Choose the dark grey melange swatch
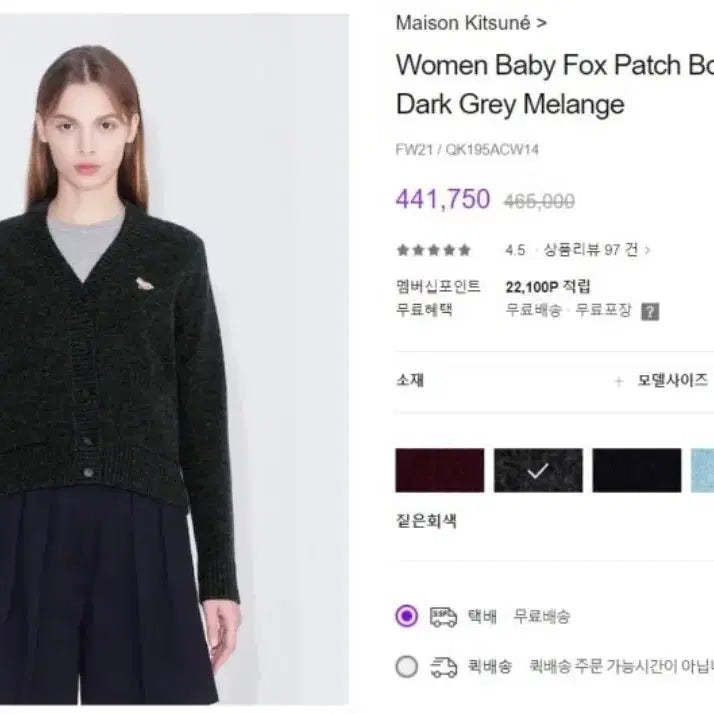 538,470
